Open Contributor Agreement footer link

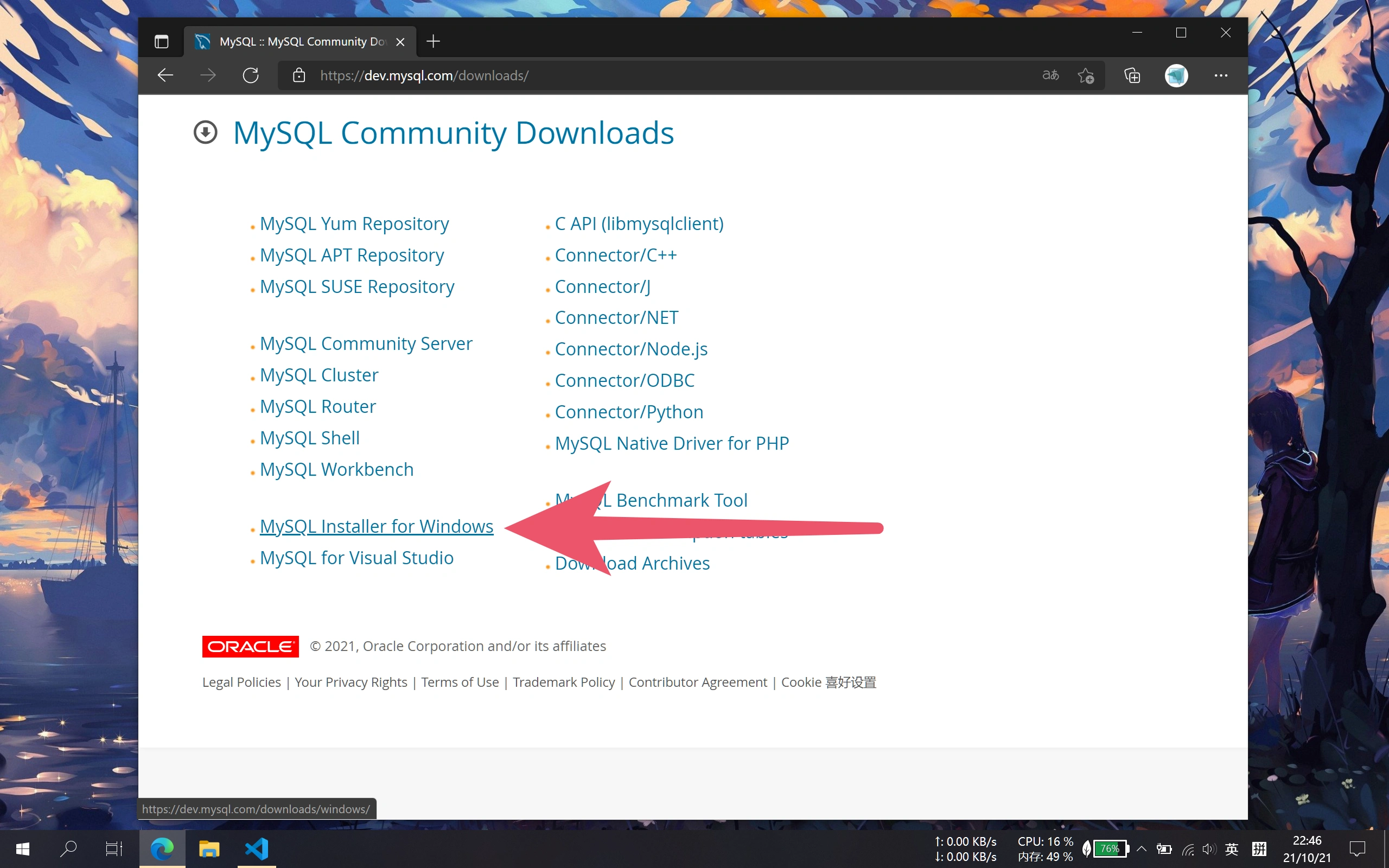pyautogui.click(x=698, y=682)
